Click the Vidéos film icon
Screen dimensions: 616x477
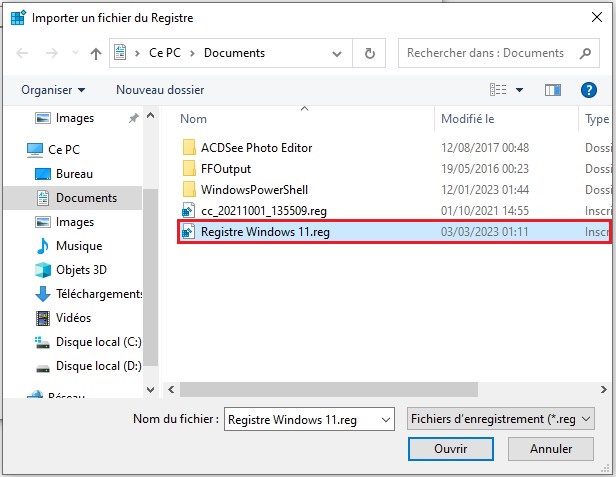tap(42, 318)
